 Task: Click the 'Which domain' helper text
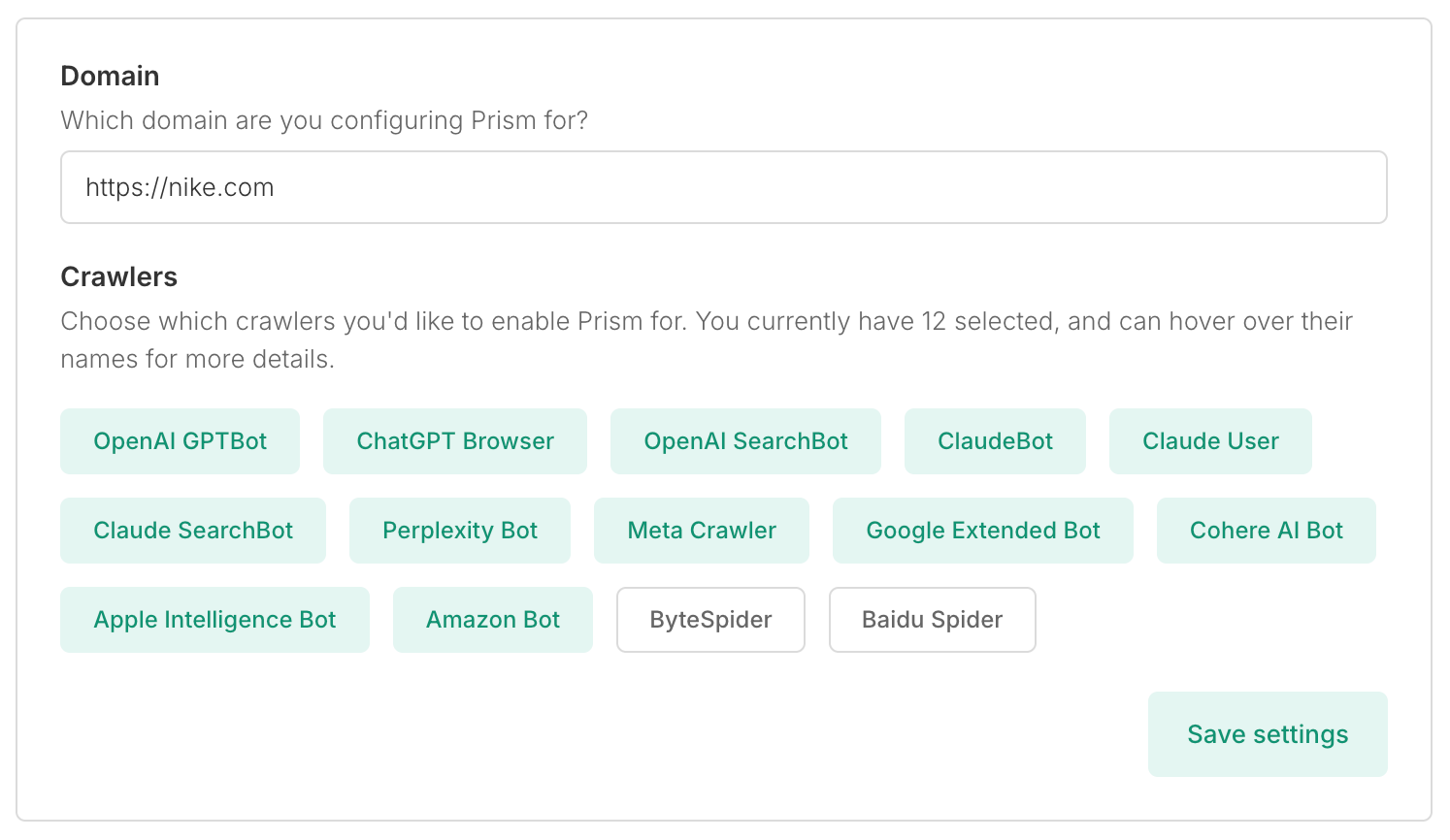[x=324, y=121]
